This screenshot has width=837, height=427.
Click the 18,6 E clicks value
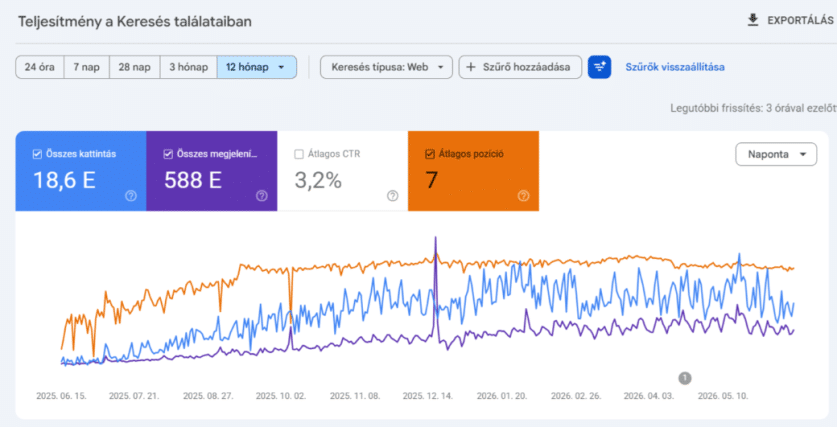pyautogui.click(x=64, y=180)
